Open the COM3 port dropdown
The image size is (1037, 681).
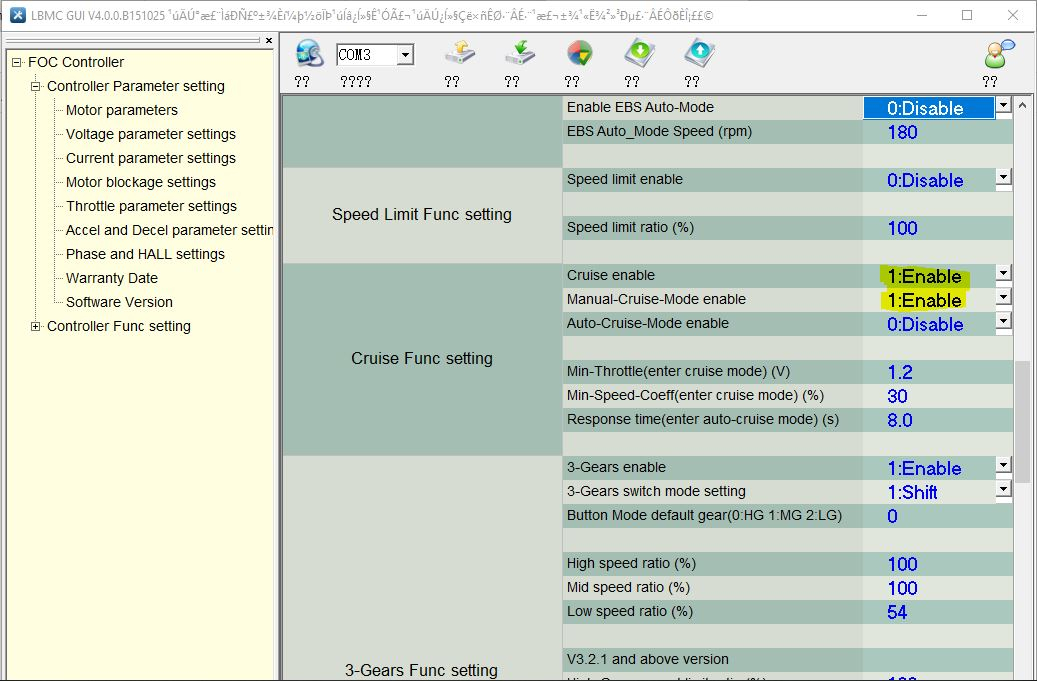[404, 55]
